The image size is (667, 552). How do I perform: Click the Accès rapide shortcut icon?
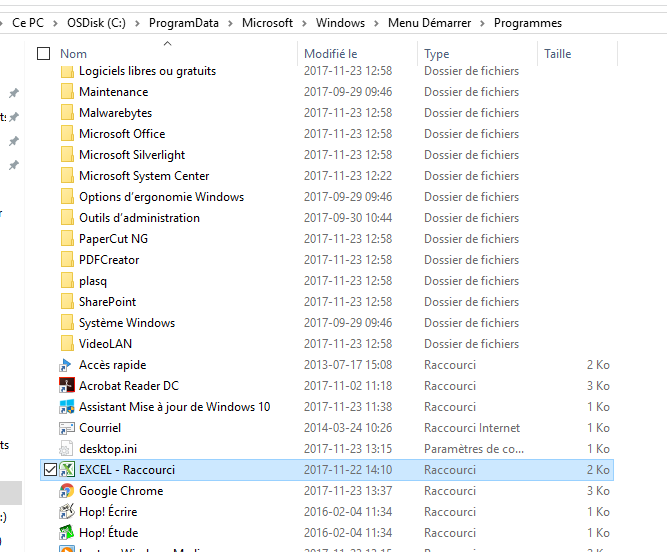coord(66,365)
